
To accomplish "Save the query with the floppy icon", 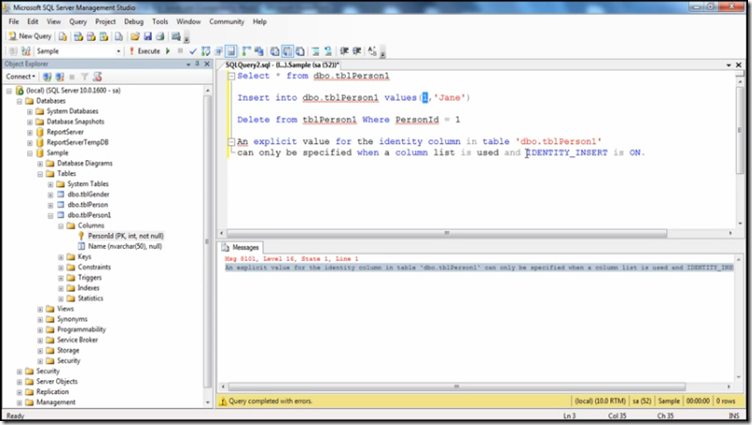I will tap(148, 36).
